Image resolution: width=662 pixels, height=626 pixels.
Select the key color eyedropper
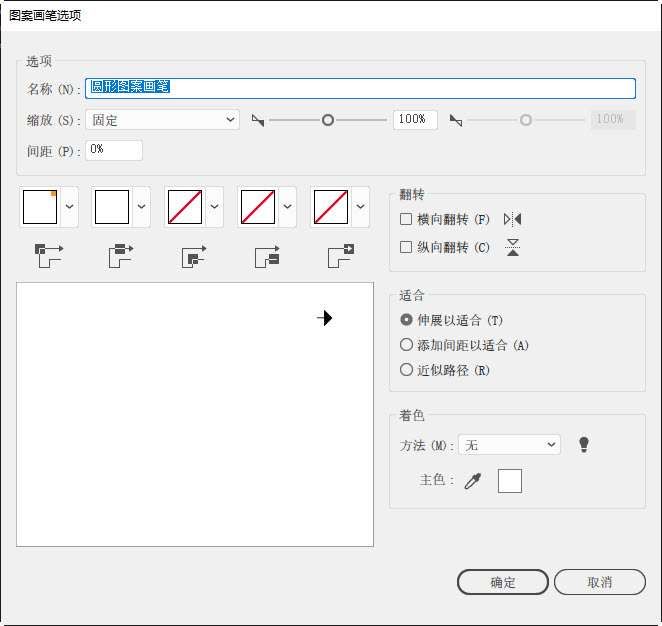tap(473, 481)
